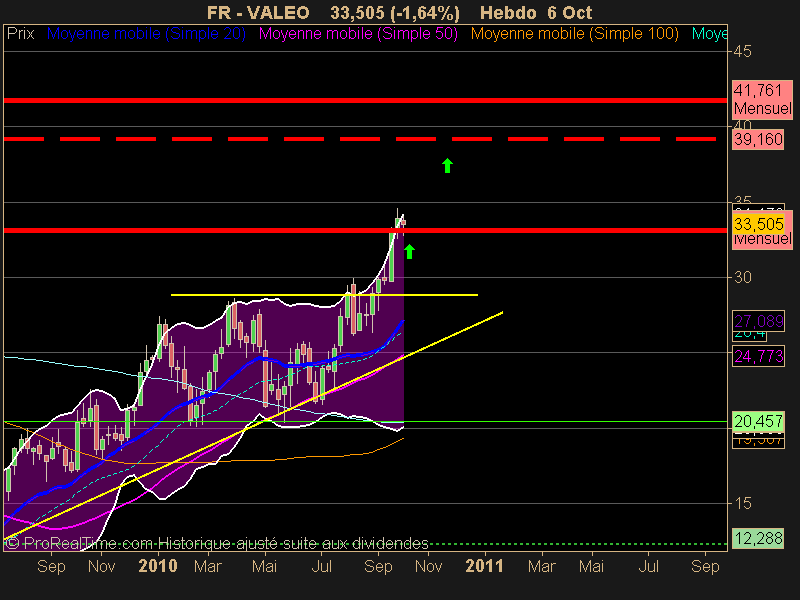Click the 24,773 magenta price label

pyautogui.click(x=758, y=356)
